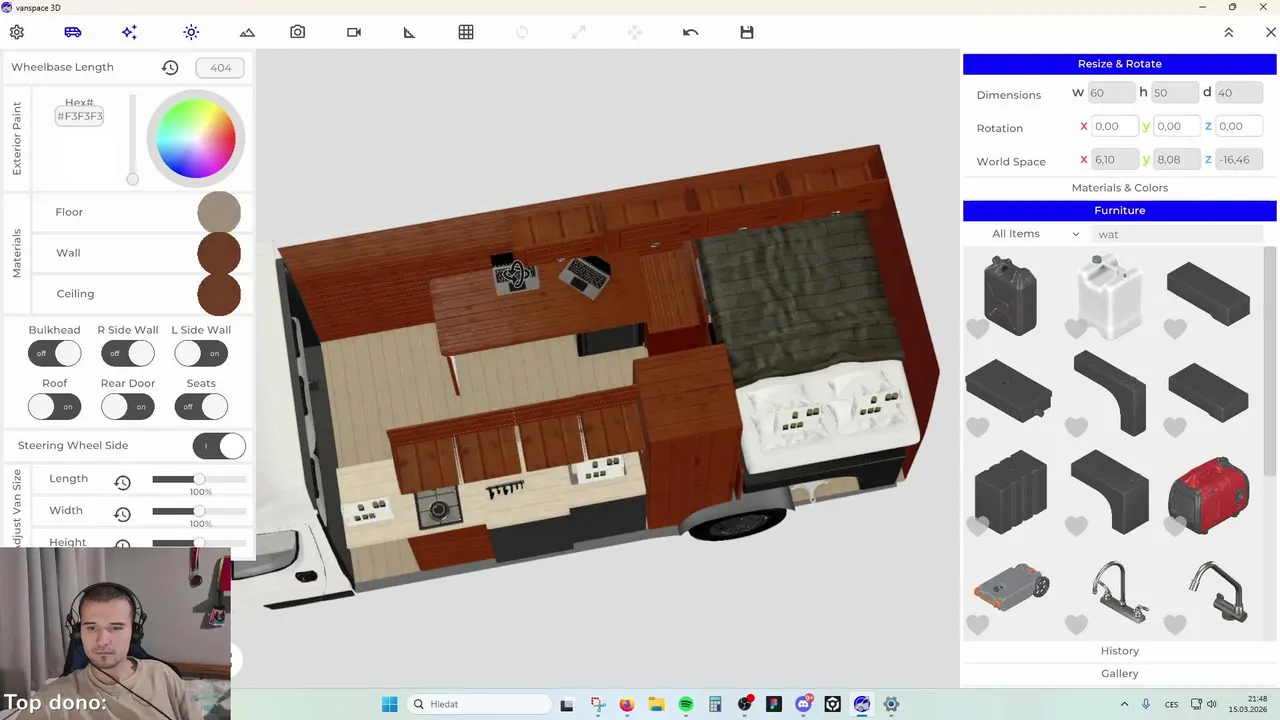Select the white water container thumbnail
Viewport: 1280px width, 720px height.
(1109, 297)
